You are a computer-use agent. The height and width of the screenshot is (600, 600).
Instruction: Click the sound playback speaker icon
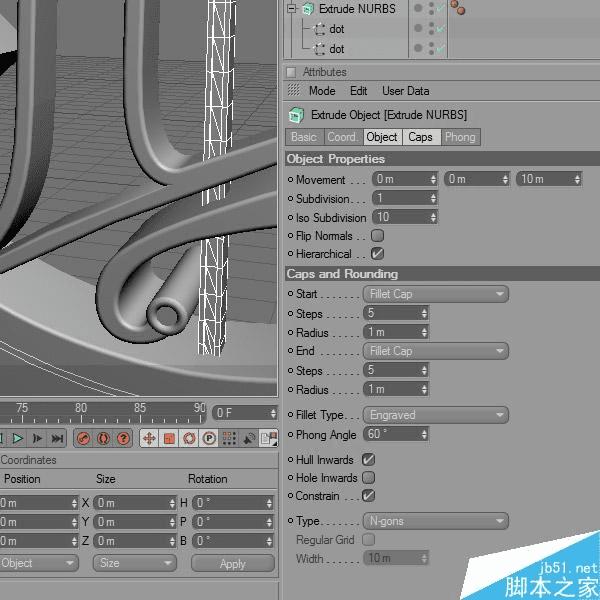[249, 438]
